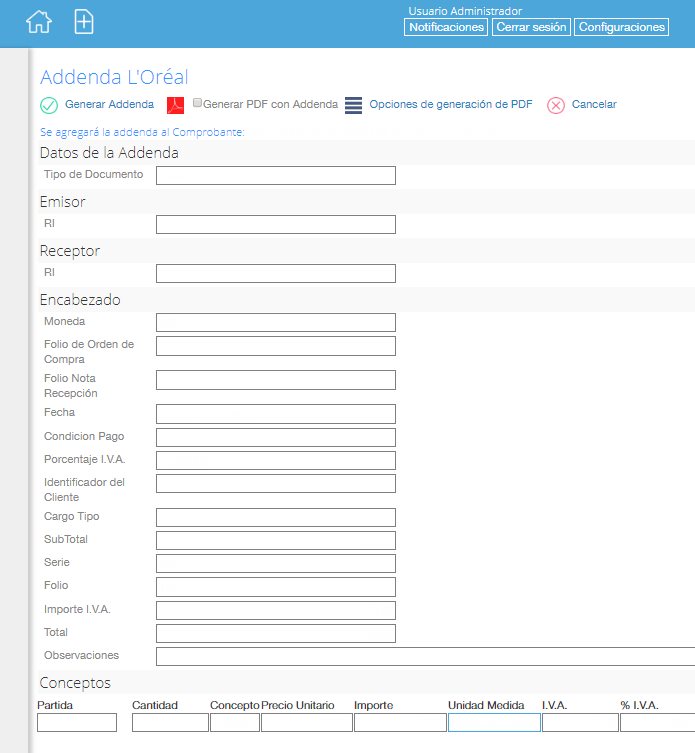Select the Condicion Pago field
The width and height of the screenshot is (695, 753).
coord(276,437)
